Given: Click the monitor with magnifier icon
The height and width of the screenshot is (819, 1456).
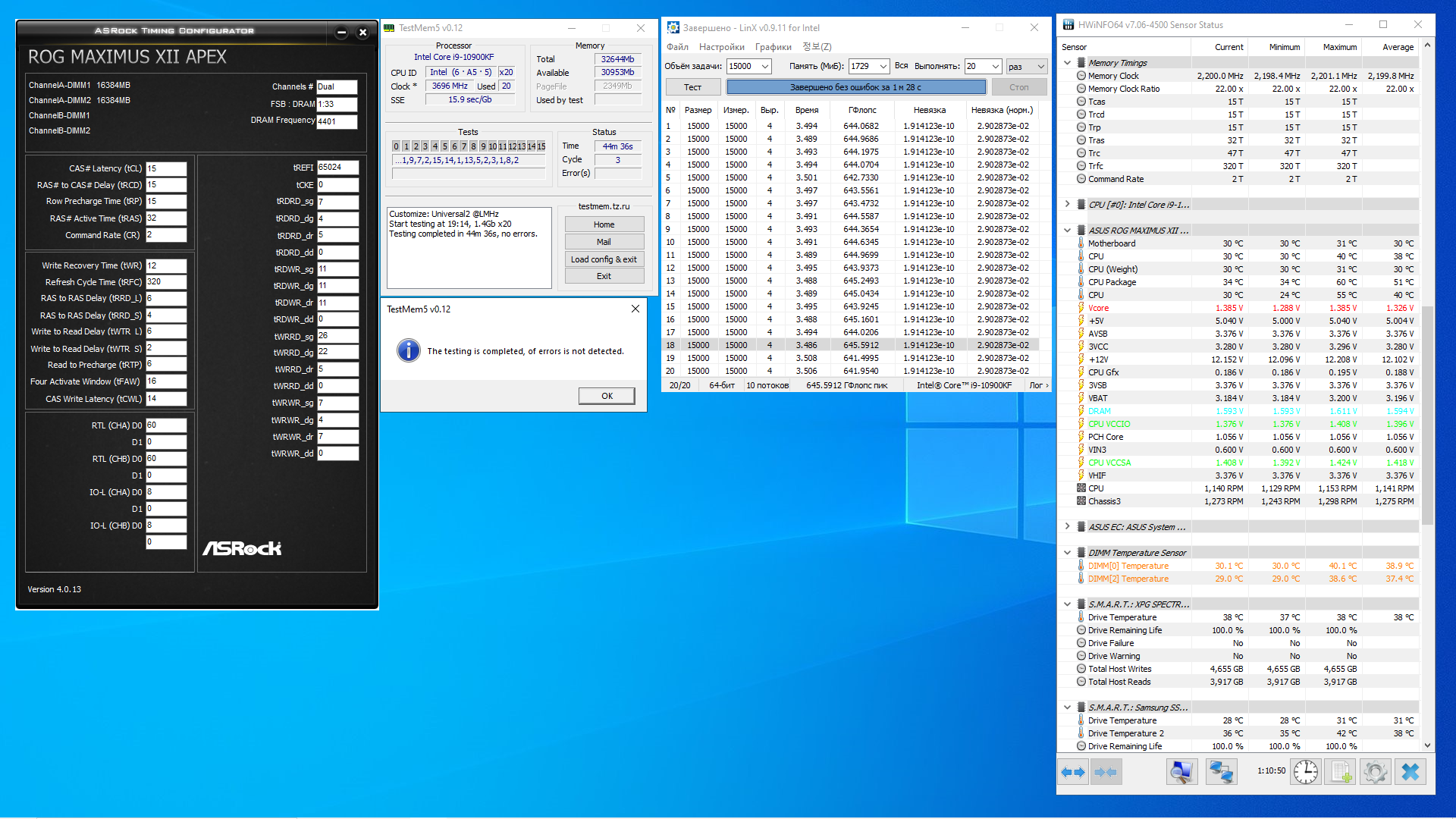Looking at the screenshot, I should coord(1181,772).
